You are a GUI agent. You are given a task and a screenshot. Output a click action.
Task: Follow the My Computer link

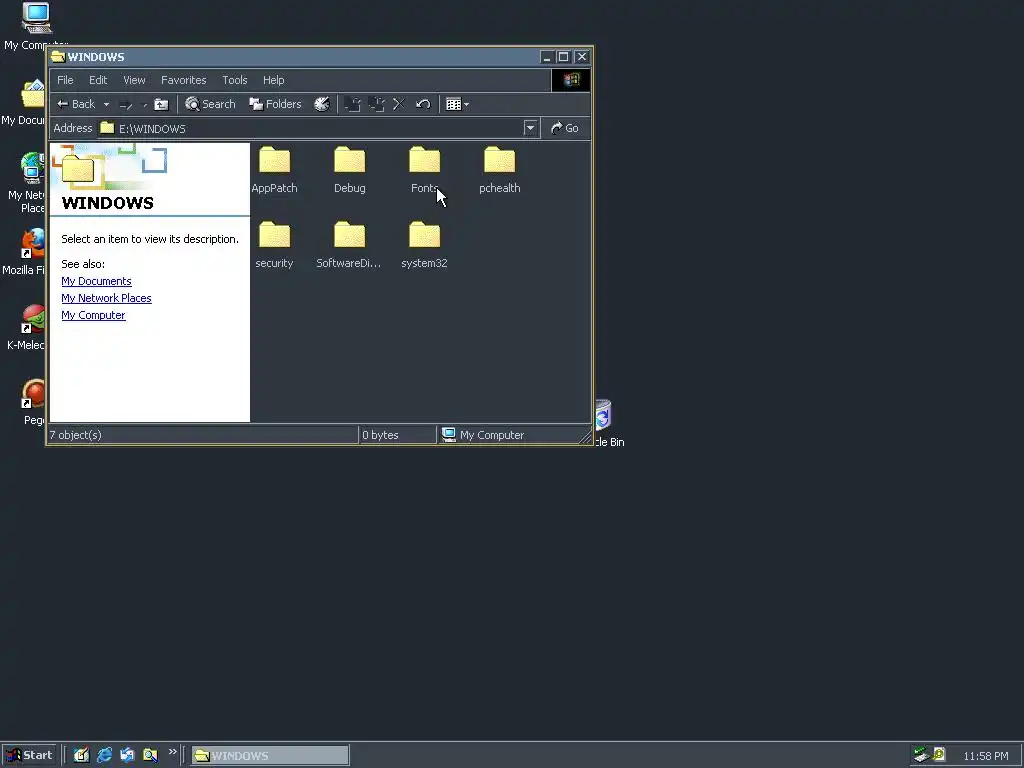click(x=93, y=315)
